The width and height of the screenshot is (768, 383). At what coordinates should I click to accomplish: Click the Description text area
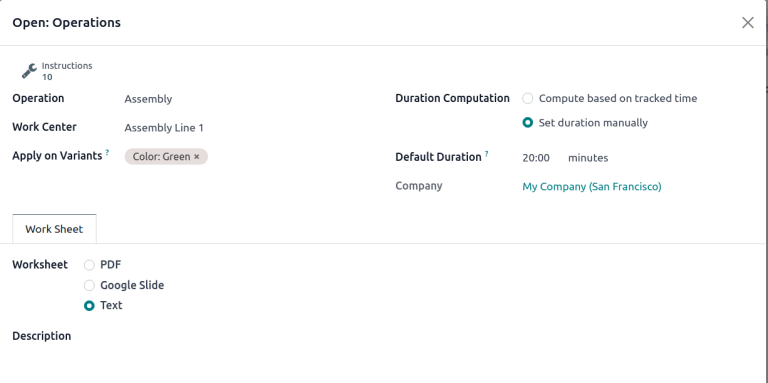(384, 360)
